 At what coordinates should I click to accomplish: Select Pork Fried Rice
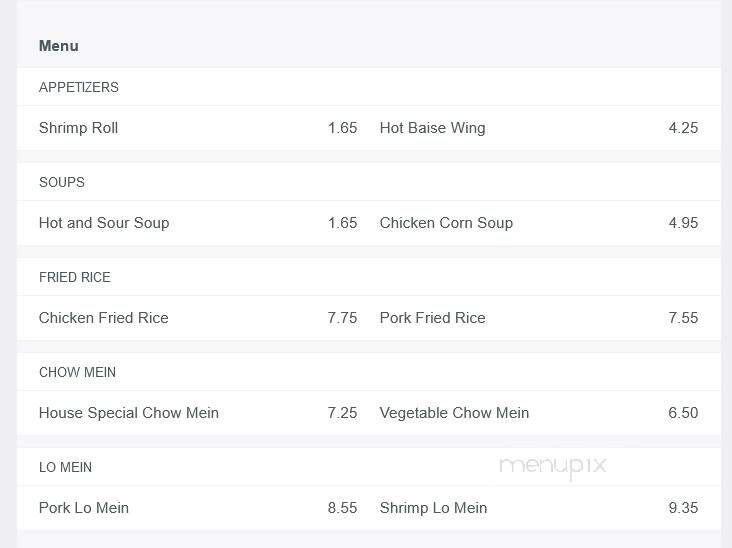pos(432,318)
